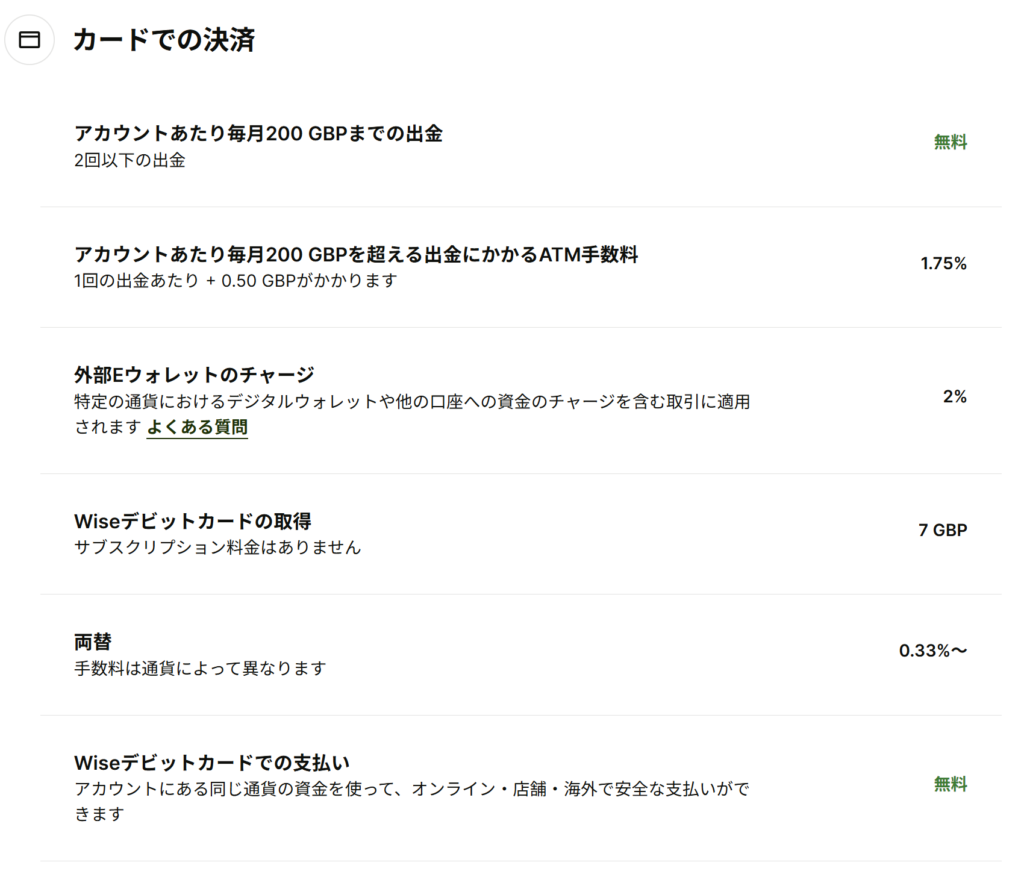Select the 両替 row title
The height and width of the screenshot is (880, 1024).
[x=93, y=642]
